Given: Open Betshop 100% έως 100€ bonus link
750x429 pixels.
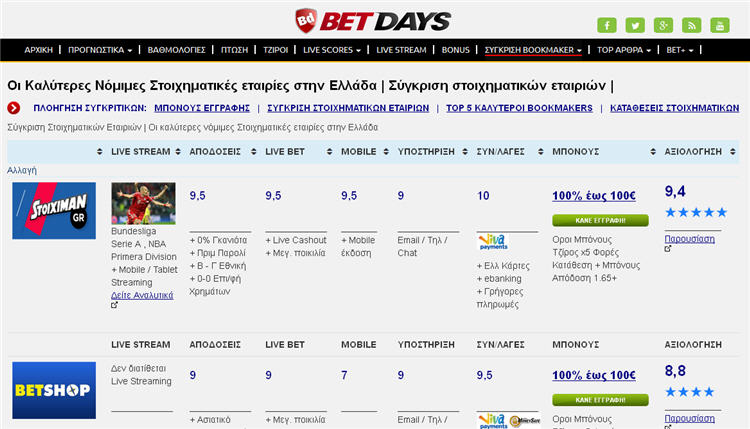Looking at the screenshot, I should point(594,375).
